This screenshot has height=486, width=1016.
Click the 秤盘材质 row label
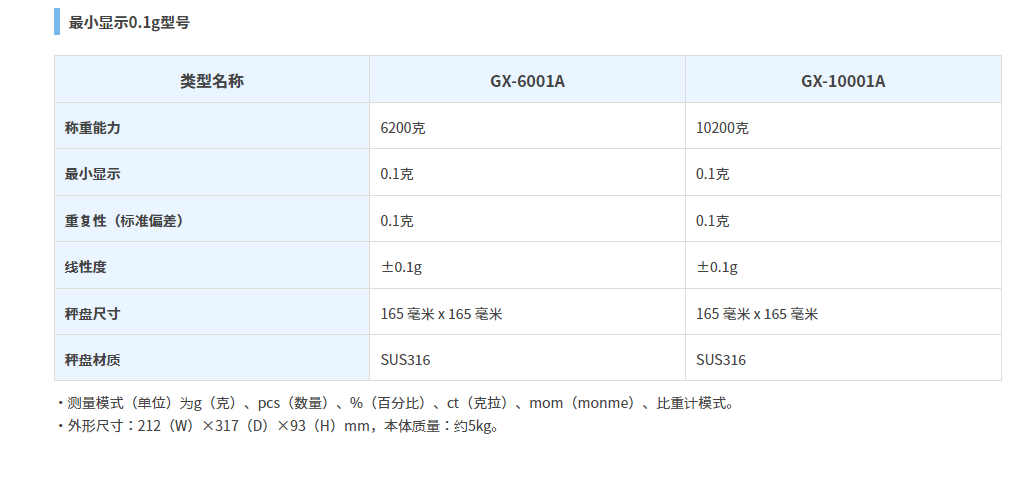pyautogui.click(x=93, y=360)
